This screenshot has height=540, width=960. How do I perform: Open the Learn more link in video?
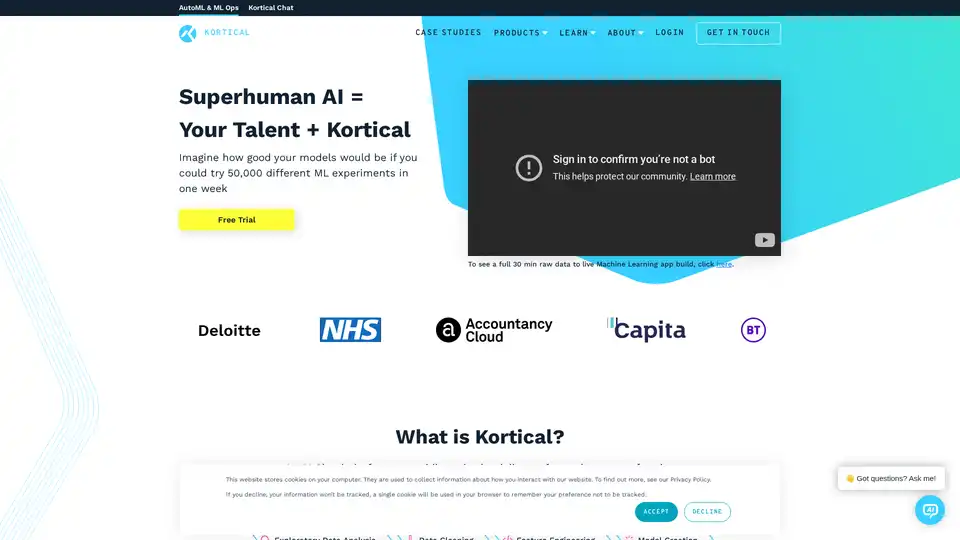[713, 176]
